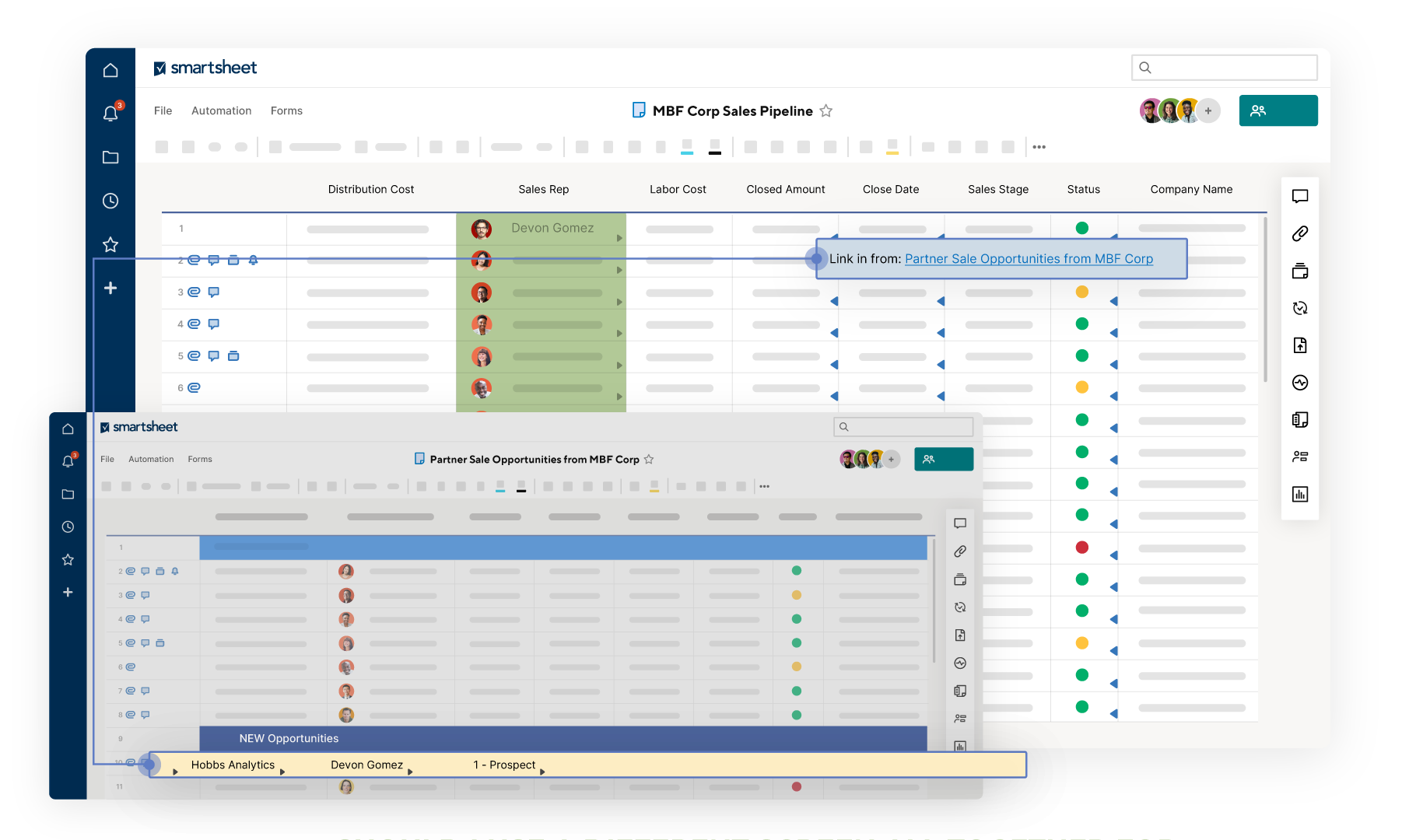Open the Browse folder icon in sidebar
Image resolution: width=1416 pixels, height=840 pixels.
pos(110,157)
